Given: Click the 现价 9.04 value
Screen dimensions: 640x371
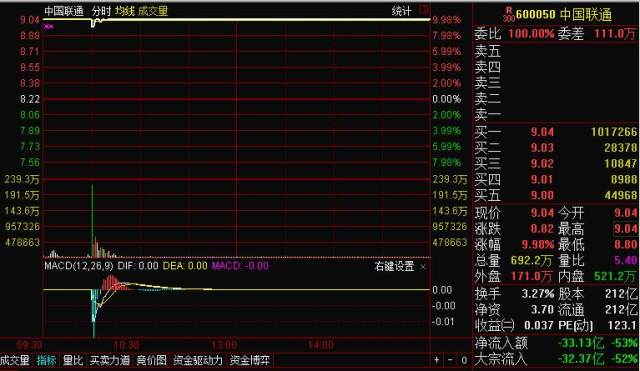Looking at the screenshot, I should pyautogui.click(x=542, y=213).
